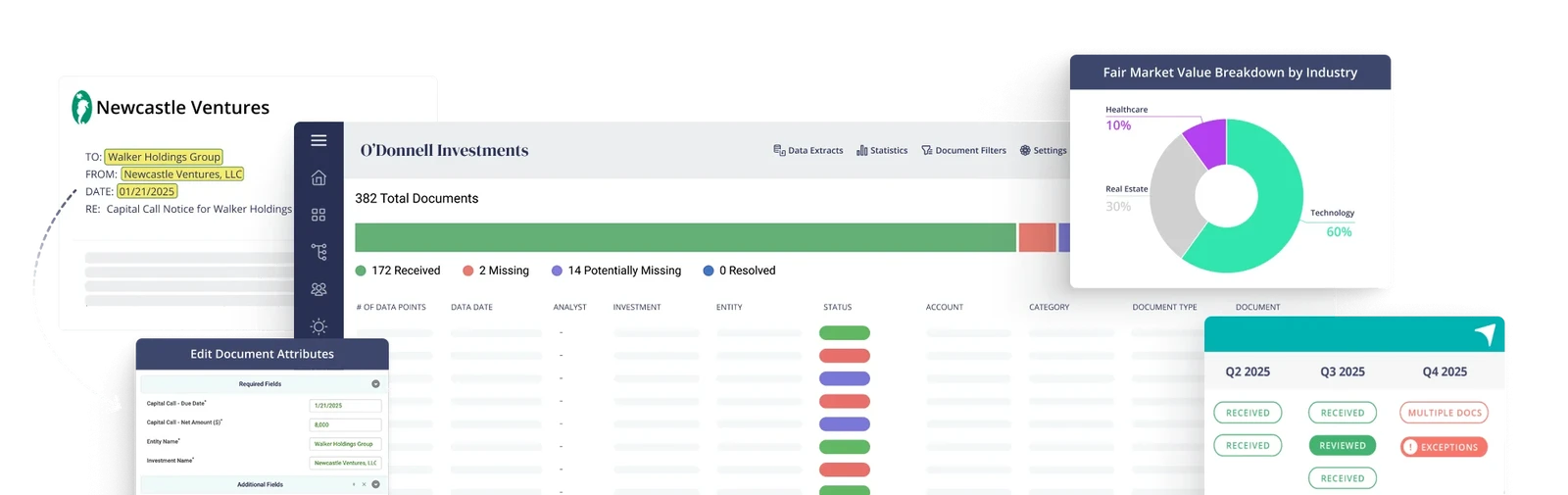
Task: Click the MULTIPLE DOCS badge under Q4 2025
Action: pos(1445,413)
